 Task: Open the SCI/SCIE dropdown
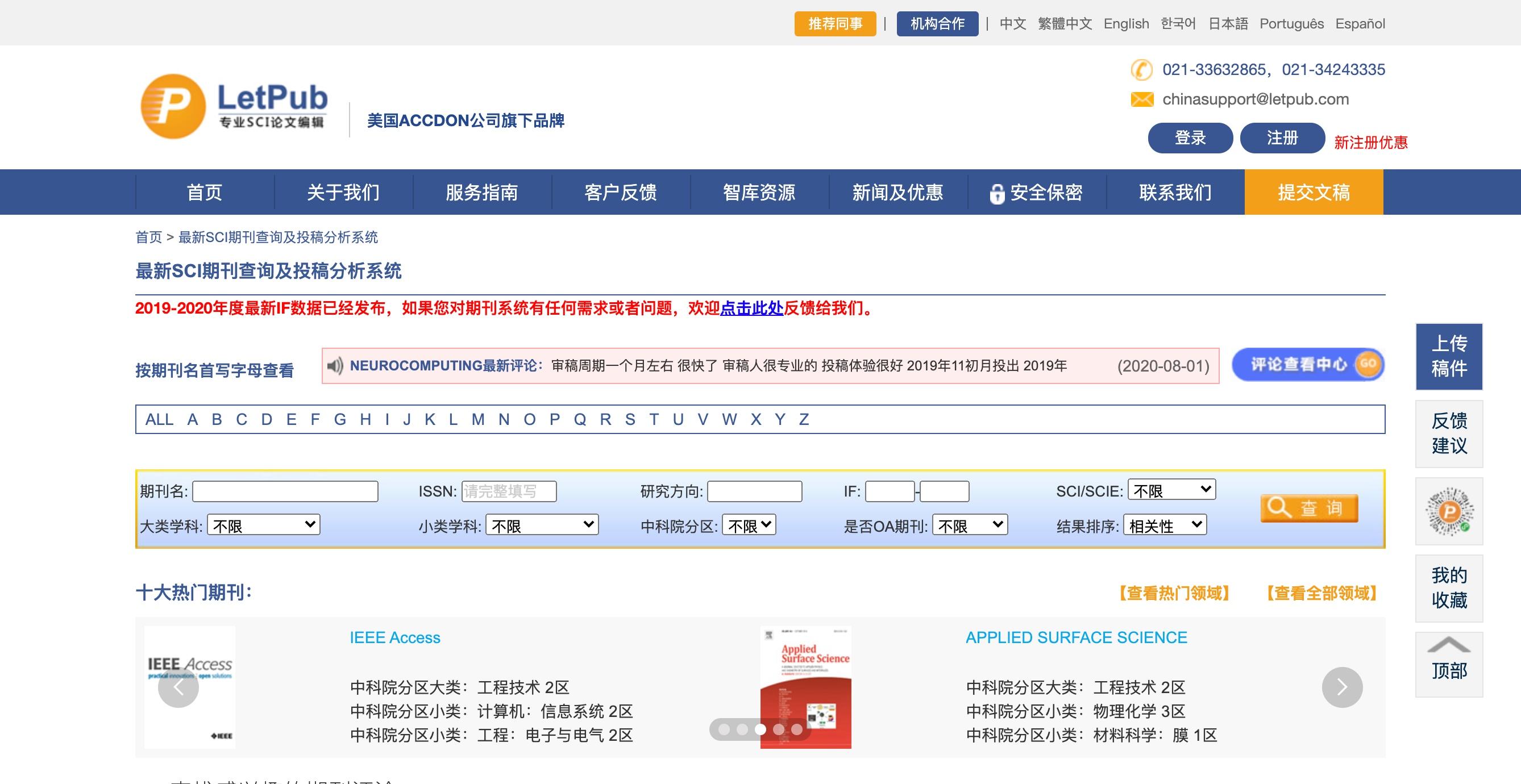[1171, 490]
